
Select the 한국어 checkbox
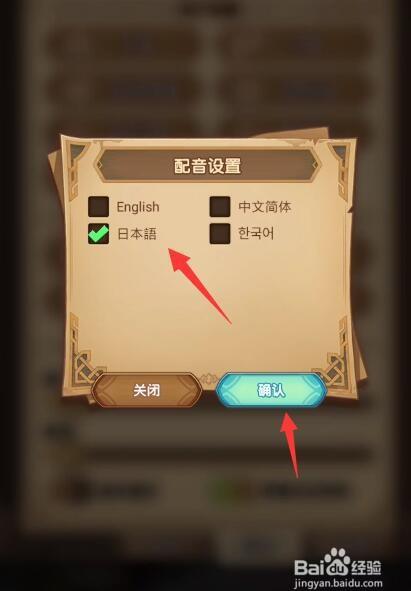tap(220, 234)
